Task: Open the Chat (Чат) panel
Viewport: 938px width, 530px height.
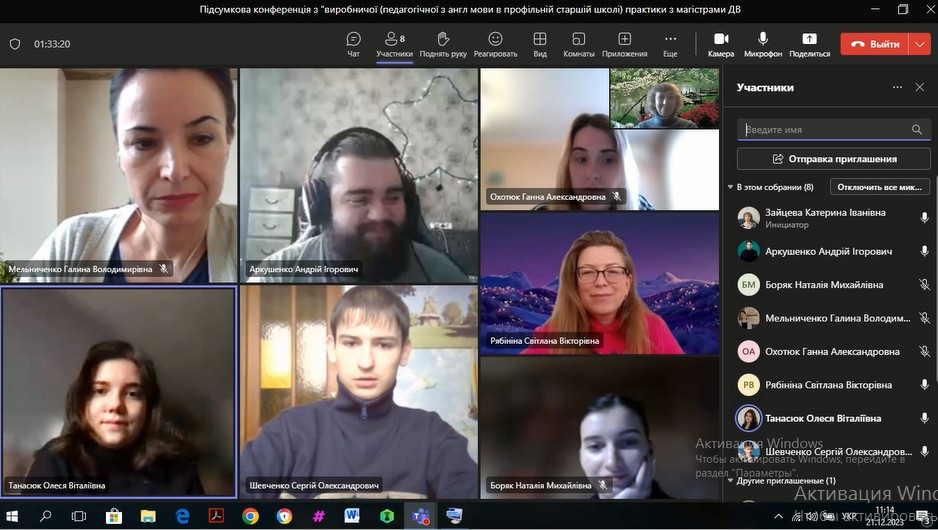Action: pyautogui.click(x=353, y=44)
